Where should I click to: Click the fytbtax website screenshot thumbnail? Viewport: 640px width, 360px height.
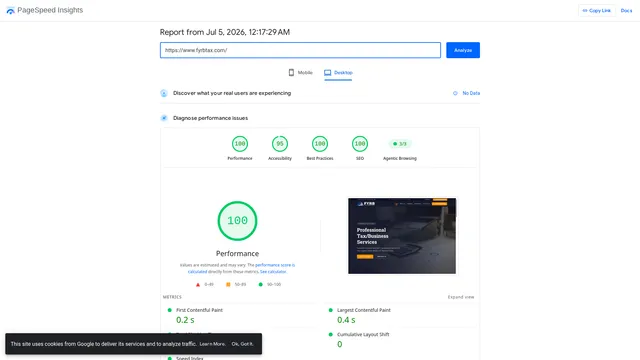402,236
